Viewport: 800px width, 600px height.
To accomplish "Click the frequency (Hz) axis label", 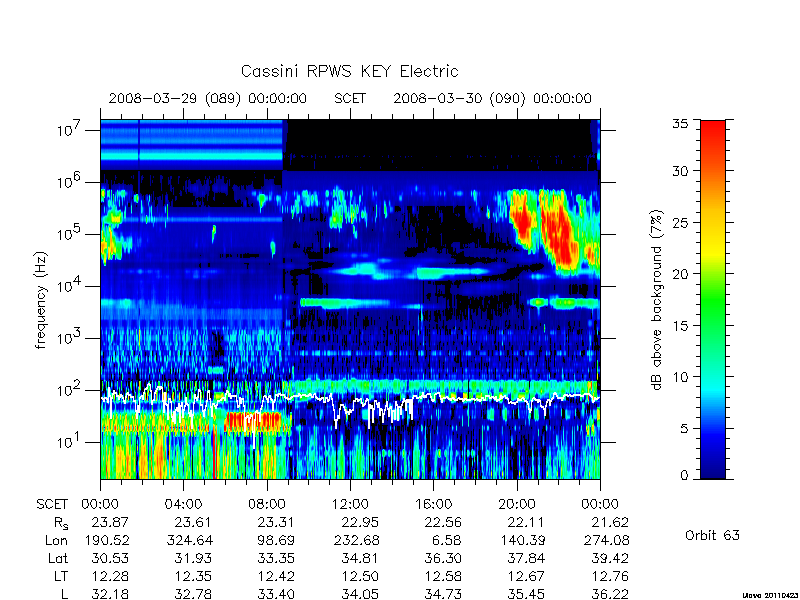I will pyautogui.click(x=41, y=300).
